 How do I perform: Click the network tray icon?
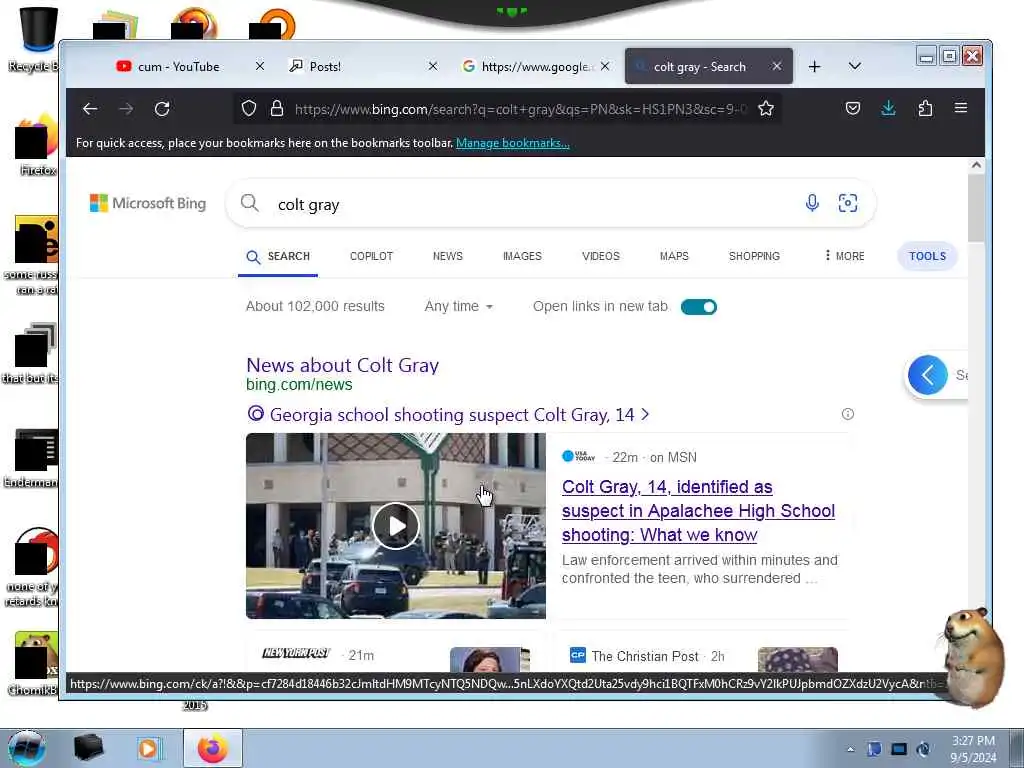coord(899,749)
